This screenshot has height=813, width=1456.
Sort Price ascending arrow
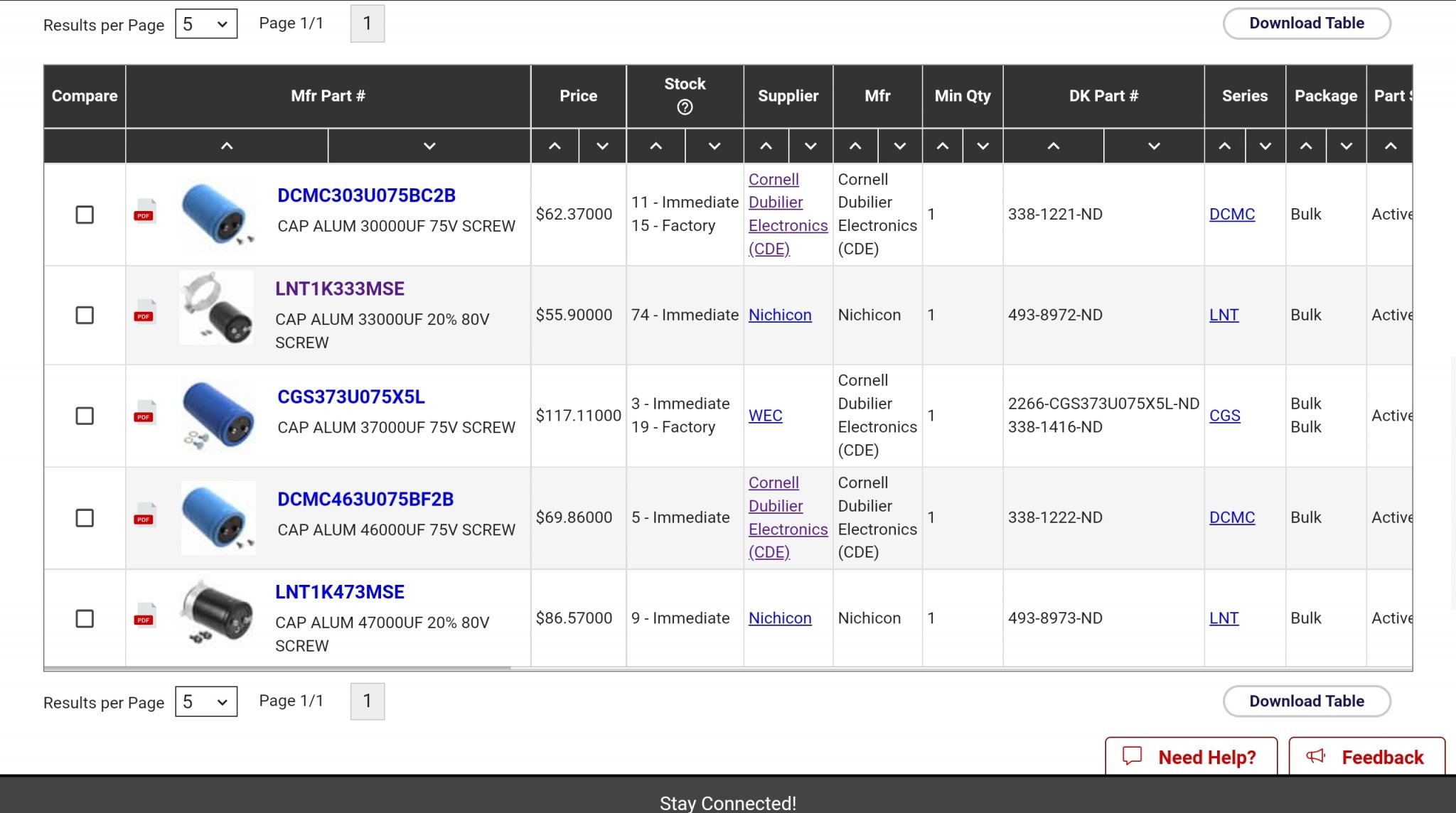[555, 146]
